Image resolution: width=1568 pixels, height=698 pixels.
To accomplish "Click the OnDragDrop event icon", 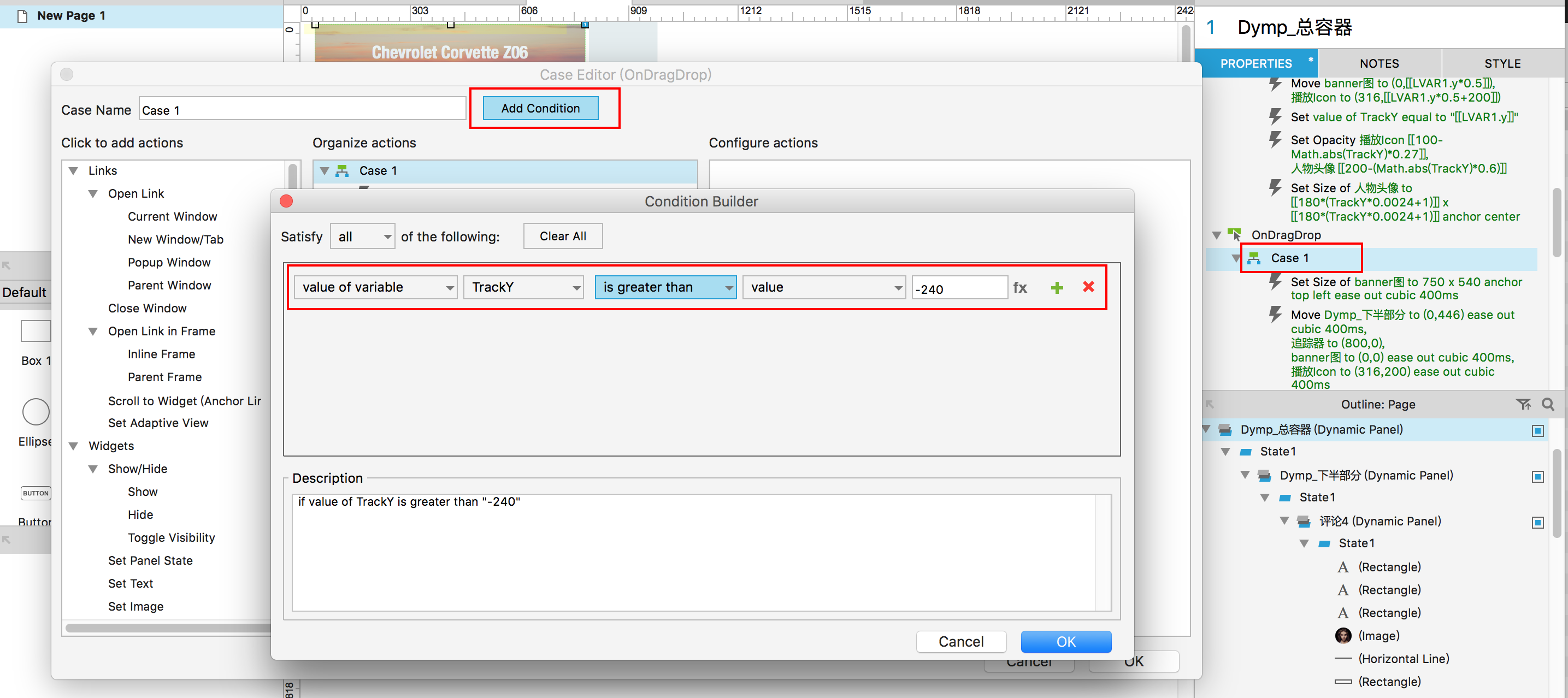I will tap(1234, 234).
